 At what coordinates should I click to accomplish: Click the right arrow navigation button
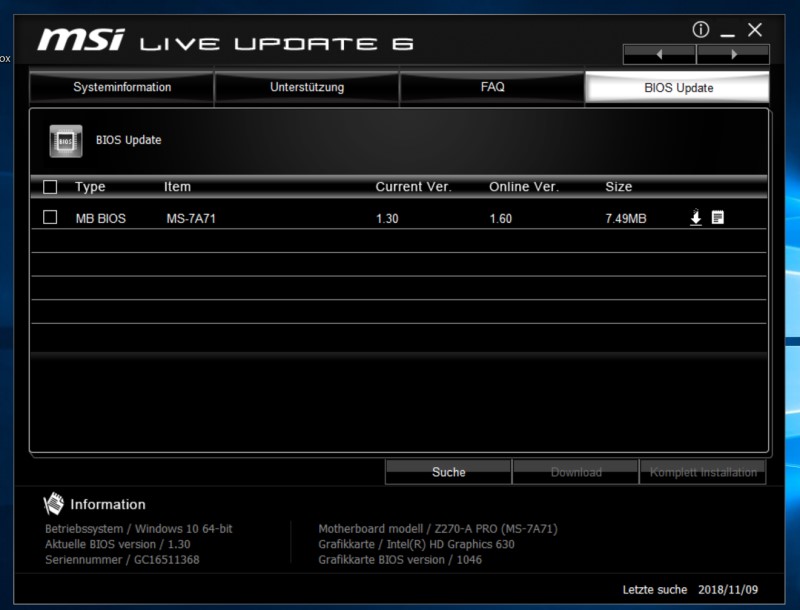[733, 54]
